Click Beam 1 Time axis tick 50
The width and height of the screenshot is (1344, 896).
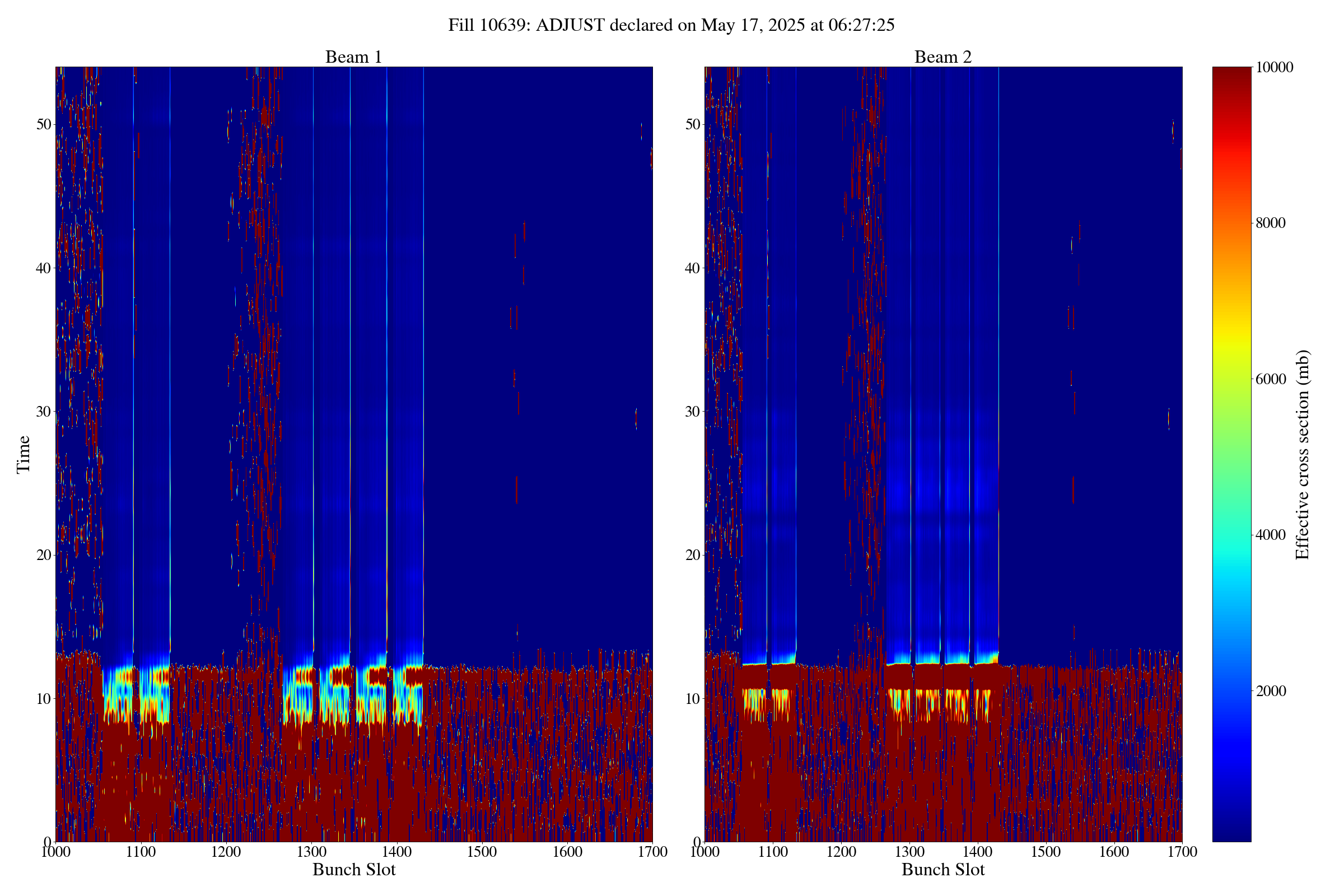(x=44, y=124)
